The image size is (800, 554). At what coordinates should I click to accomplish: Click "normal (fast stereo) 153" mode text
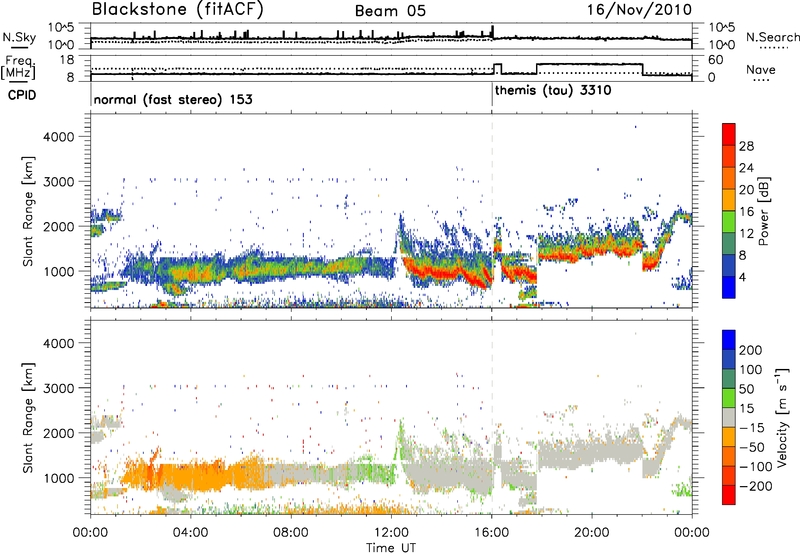pos(173,99)
